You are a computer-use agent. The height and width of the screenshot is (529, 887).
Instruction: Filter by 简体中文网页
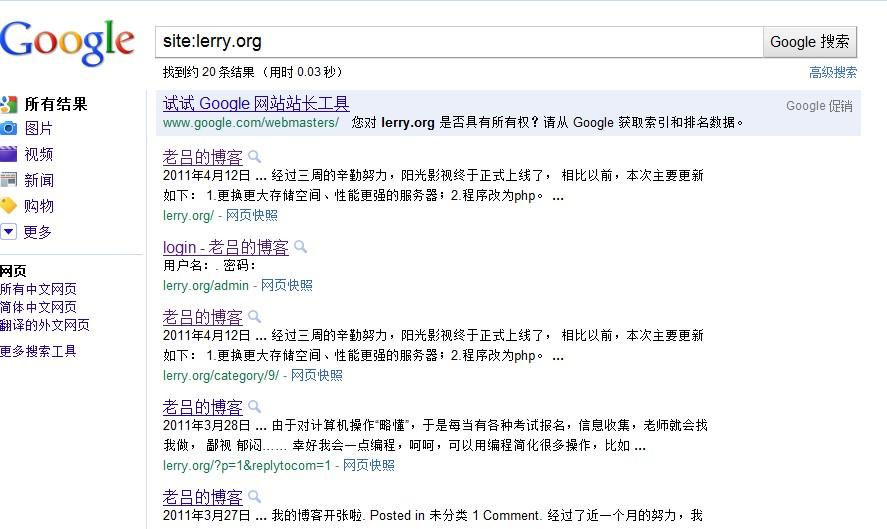[38, 307]
